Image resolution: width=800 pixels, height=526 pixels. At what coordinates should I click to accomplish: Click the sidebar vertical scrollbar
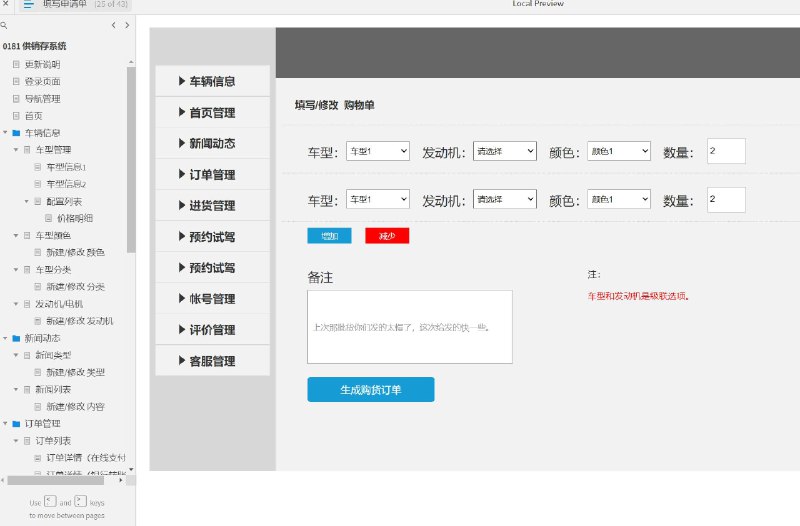pos(131,159)
